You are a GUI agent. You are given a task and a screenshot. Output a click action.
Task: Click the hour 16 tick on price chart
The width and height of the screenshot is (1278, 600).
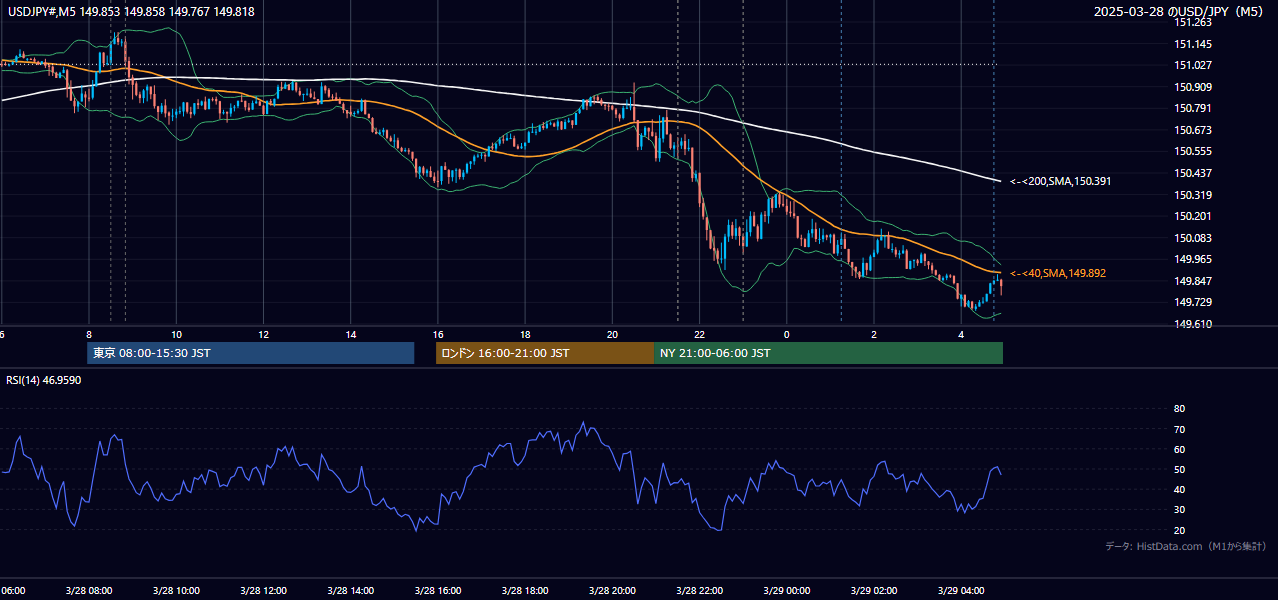tap(438, 333)
